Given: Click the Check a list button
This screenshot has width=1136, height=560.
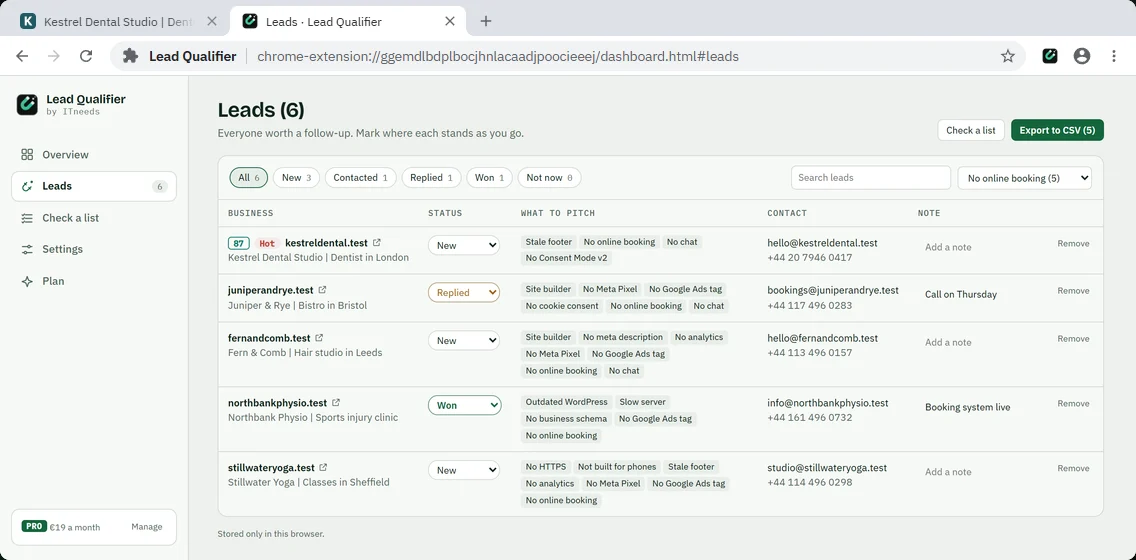Looking at the screenshot, I should coord(971,130).
